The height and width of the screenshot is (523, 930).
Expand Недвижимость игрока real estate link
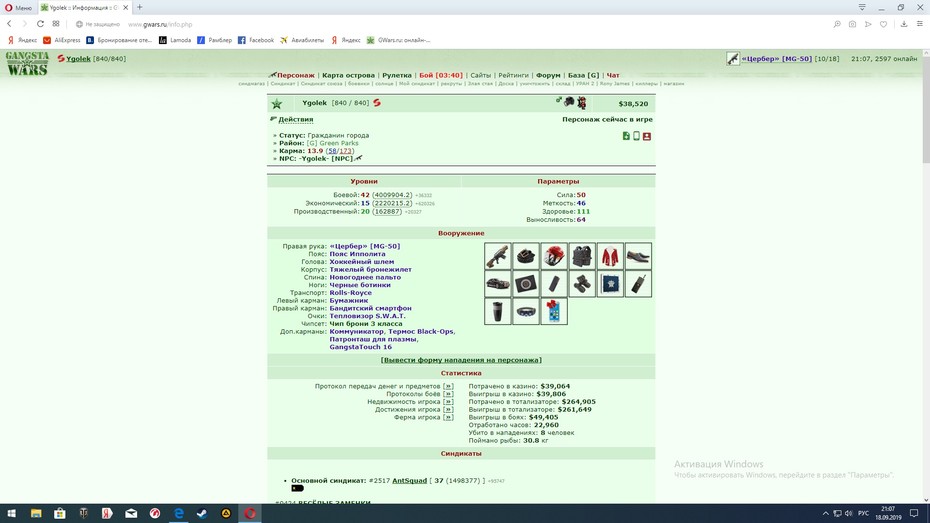click(x=448, y=401)
